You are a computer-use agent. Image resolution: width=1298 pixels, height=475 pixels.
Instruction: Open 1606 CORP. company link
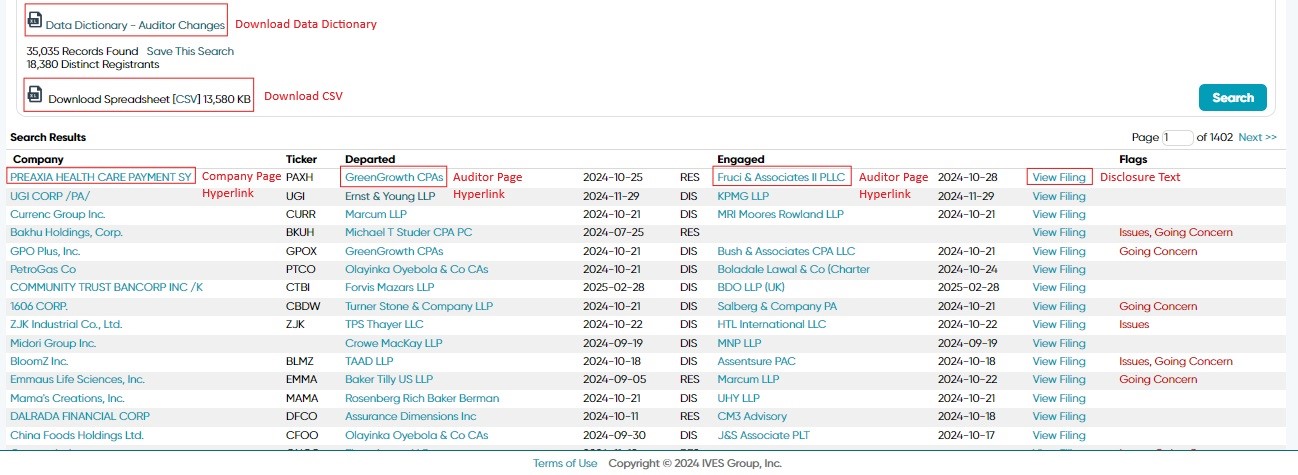coord(38,306)
